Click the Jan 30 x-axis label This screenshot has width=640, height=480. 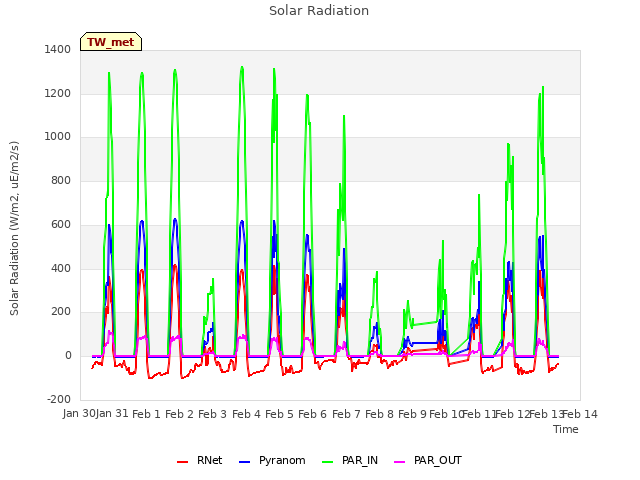pos(79,414)
